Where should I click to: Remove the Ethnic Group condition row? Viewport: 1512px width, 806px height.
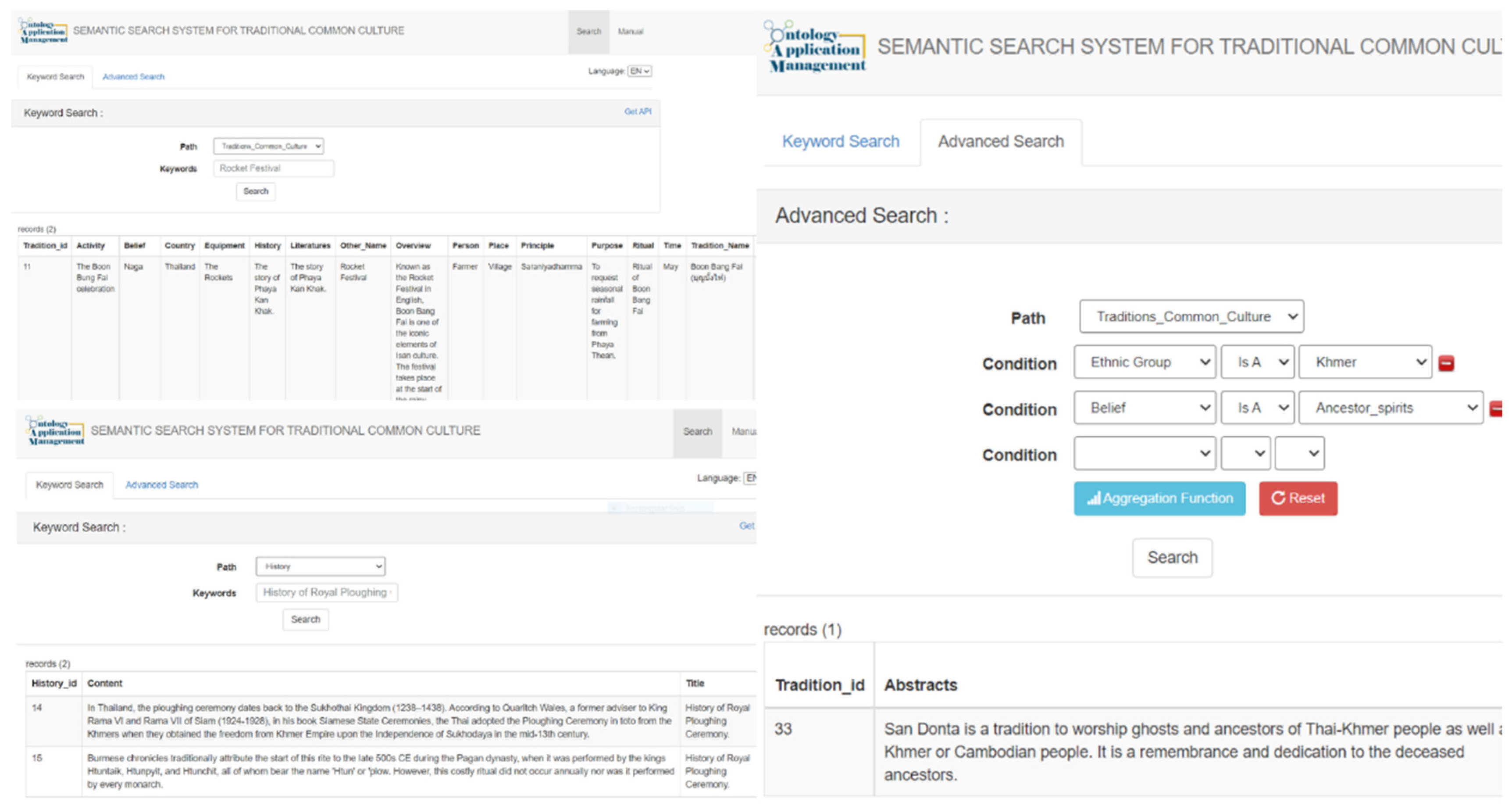pos(1446,363)
